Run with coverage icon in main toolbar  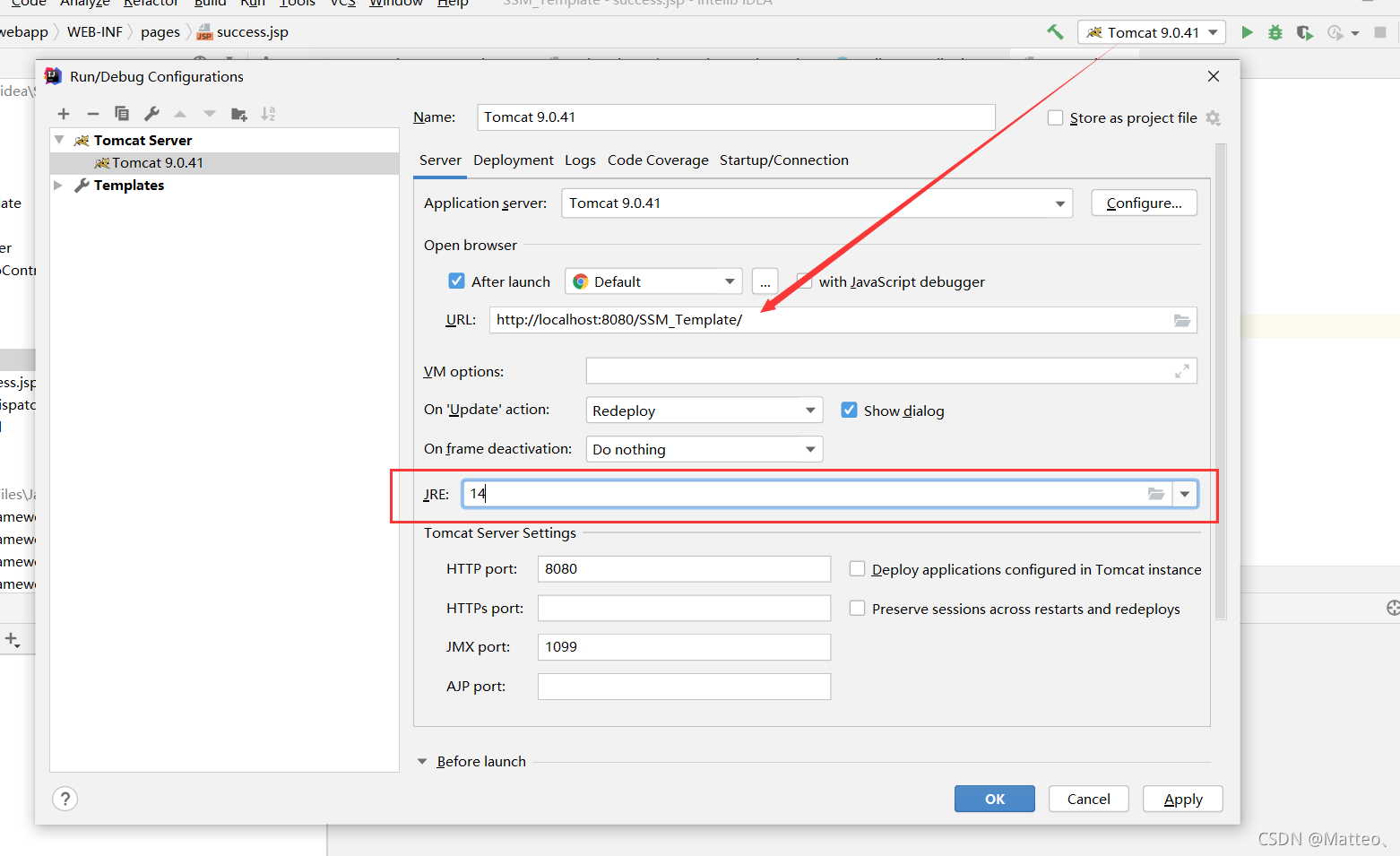pyautogui.click(x=1305, y=32)
